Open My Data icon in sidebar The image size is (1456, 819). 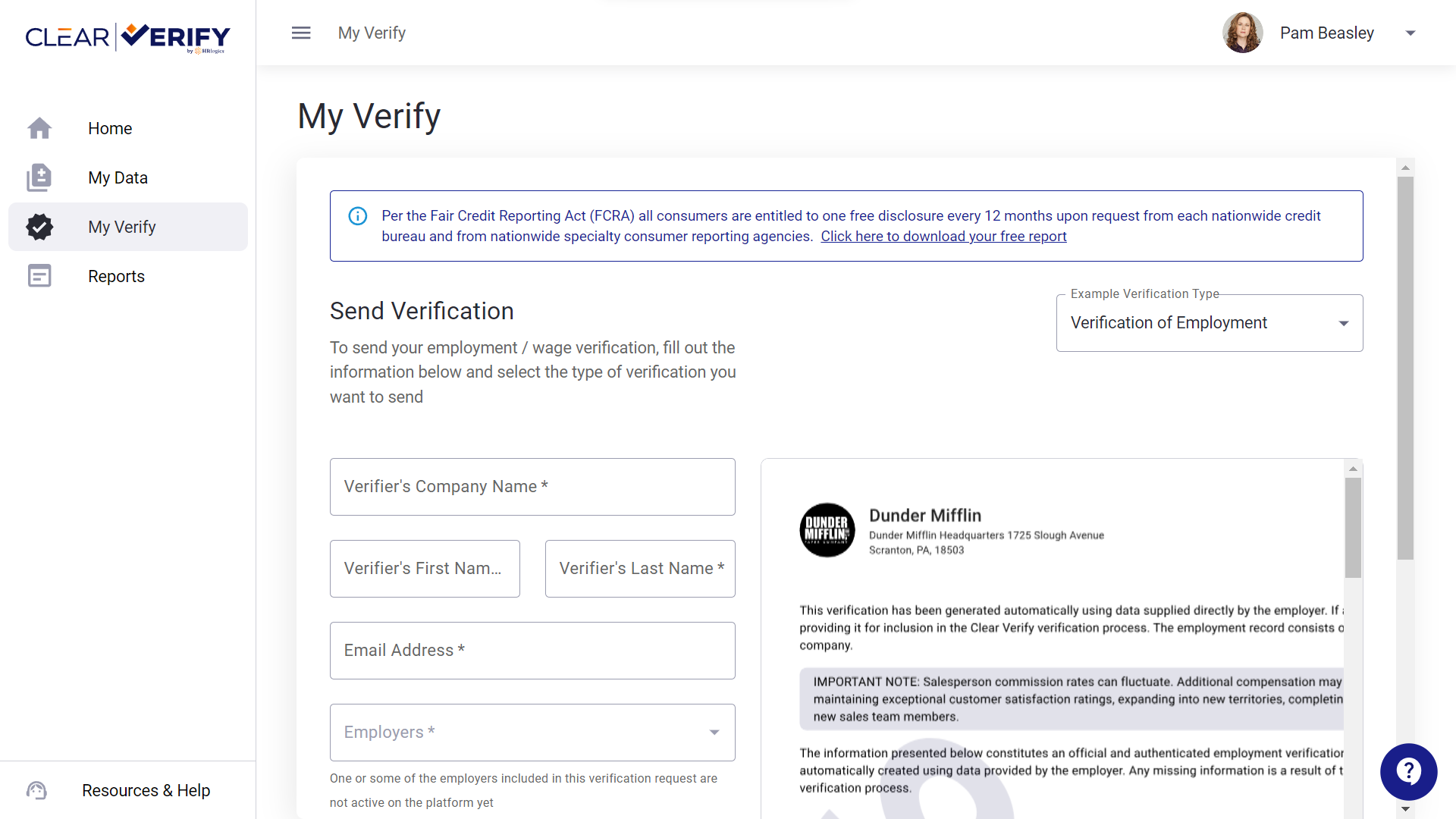(39, 177)
